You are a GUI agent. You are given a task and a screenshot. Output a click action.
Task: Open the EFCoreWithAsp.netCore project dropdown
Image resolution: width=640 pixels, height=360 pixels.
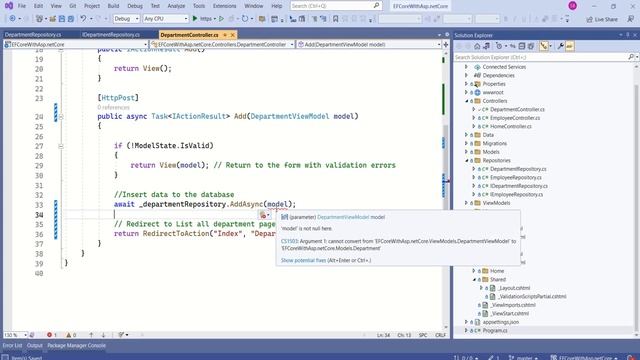click(x=76, y=44)
